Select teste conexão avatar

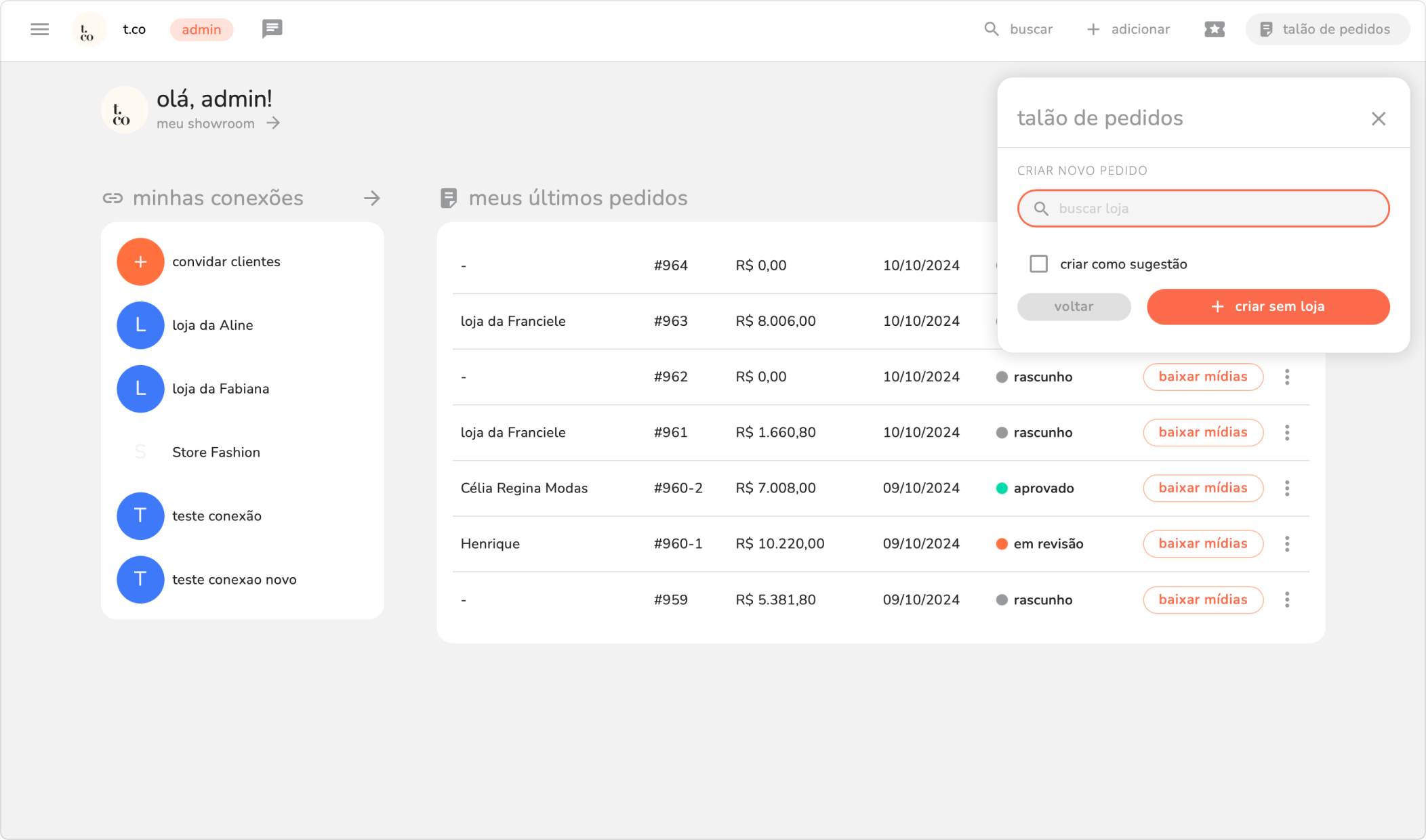click(x=140, y=516)
